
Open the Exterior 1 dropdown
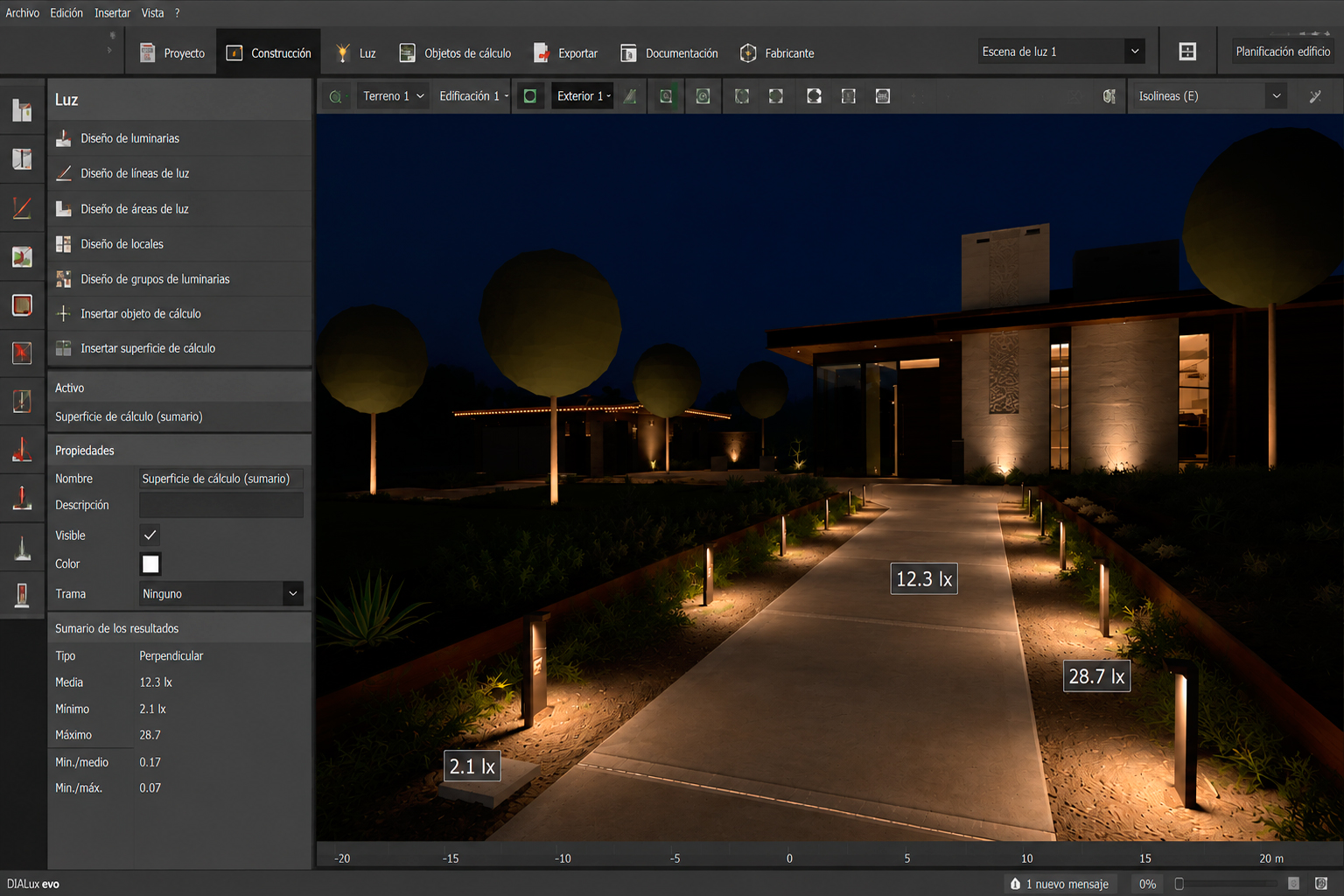(583, 96)
